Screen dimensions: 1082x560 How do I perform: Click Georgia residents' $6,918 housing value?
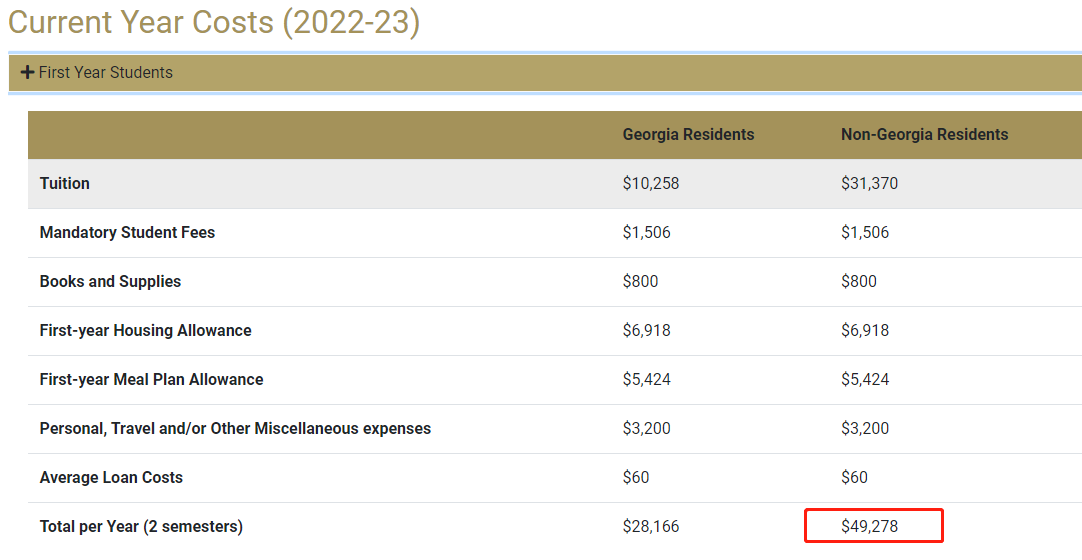coord(646,330)
